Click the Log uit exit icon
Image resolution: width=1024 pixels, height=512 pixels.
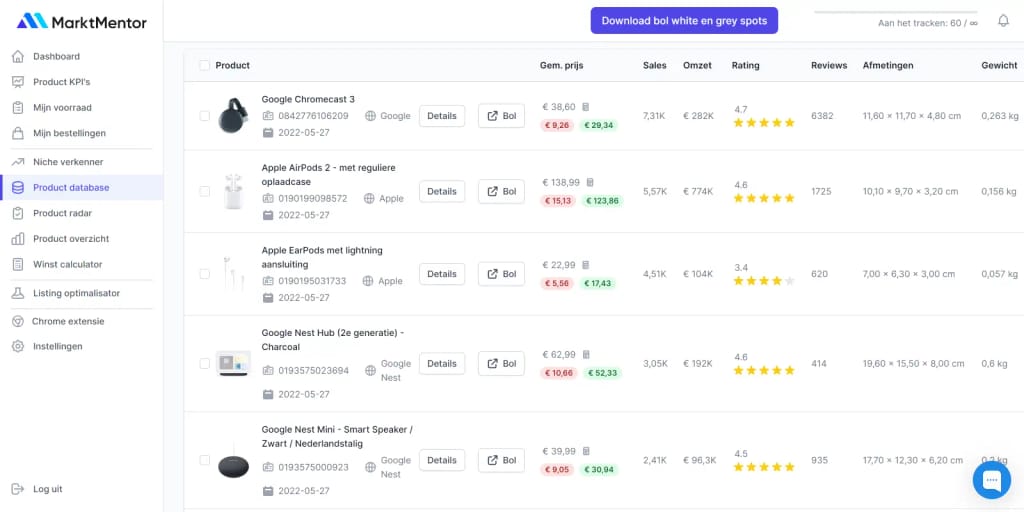click(x=18, y=489)
